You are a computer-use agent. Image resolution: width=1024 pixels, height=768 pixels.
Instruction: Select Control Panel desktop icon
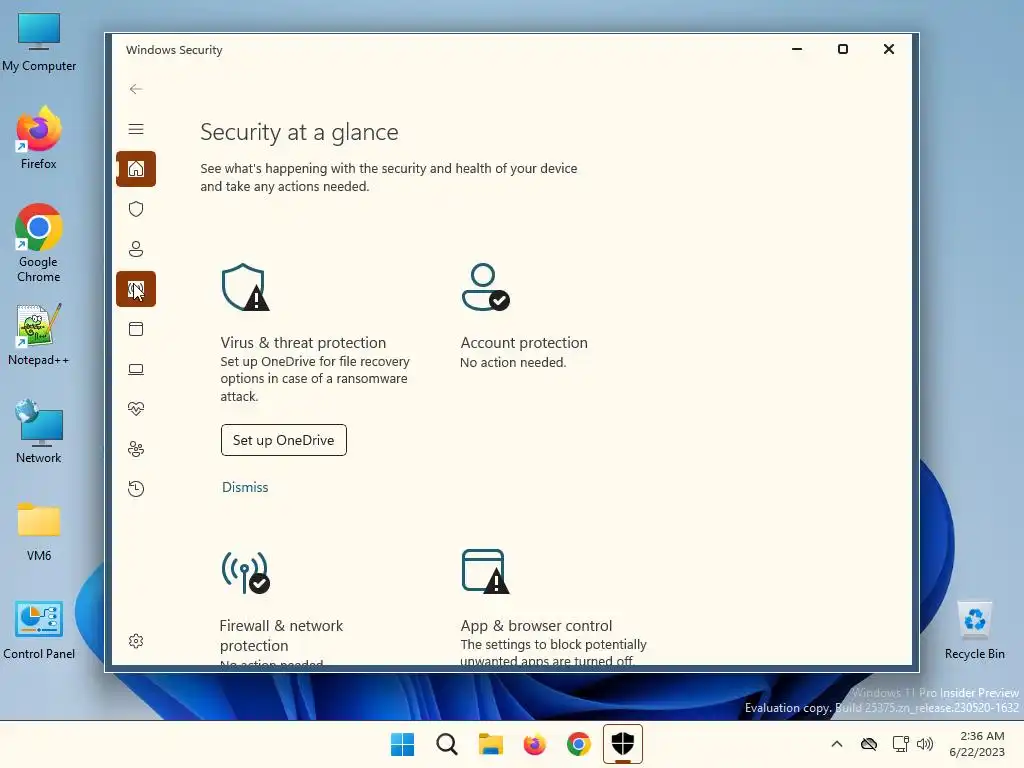(39, 630)
